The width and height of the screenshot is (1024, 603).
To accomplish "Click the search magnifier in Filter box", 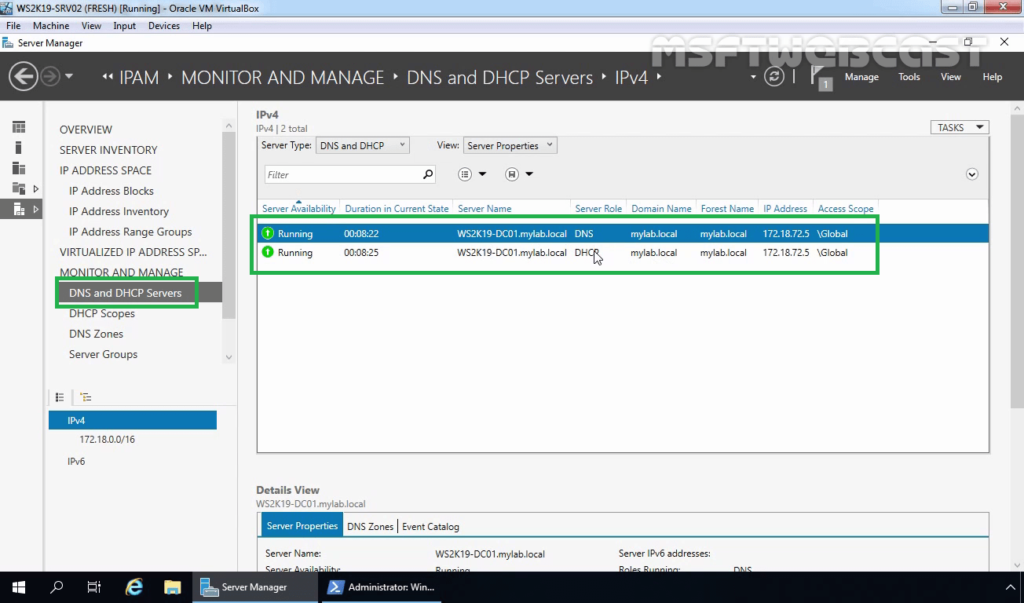I will tap(428, 174).
